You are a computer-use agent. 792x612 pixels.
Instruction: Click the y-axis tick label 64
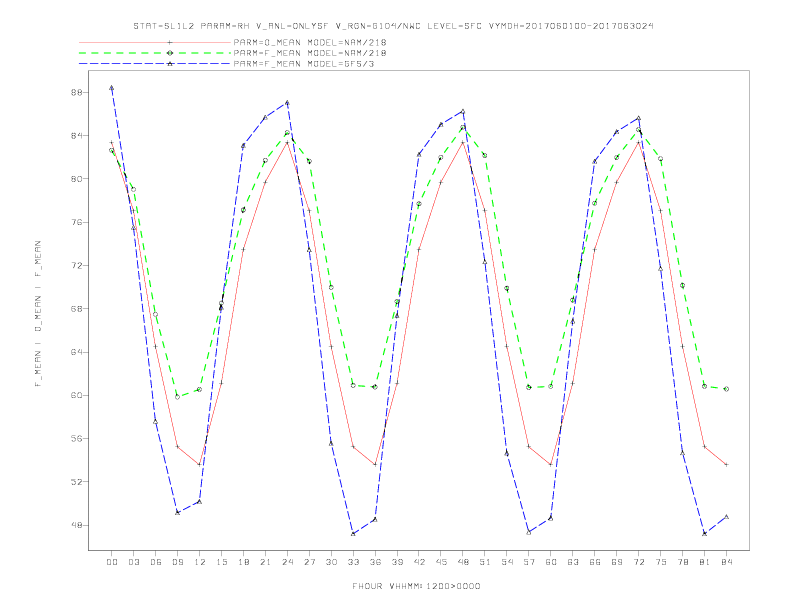click(77, 352)
